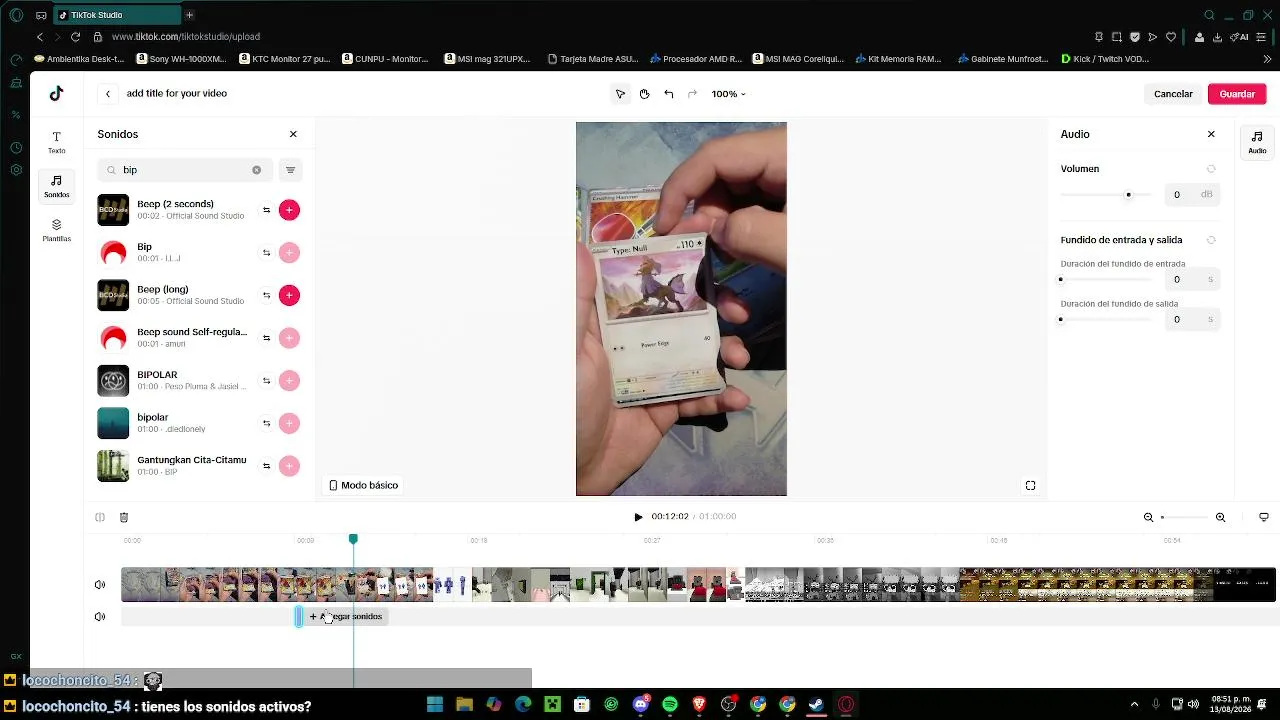Open a new browser tab
Screen dimensions: 1280x720
[x=189, y=15]
